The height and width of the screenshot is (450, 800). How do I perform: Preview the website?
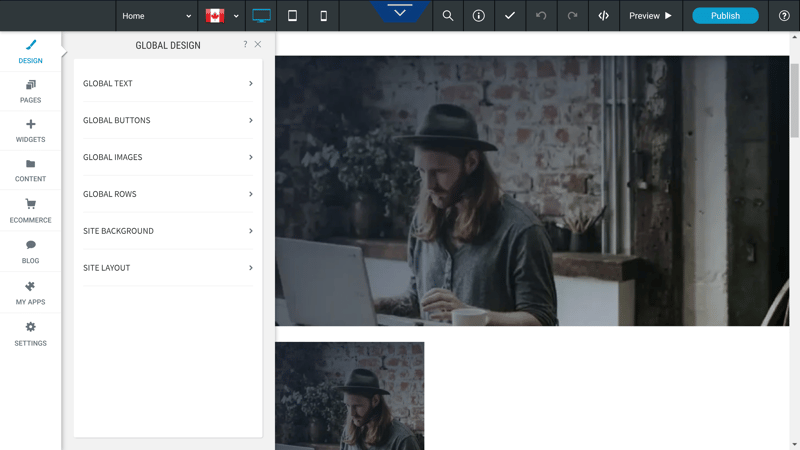(650, 16)
